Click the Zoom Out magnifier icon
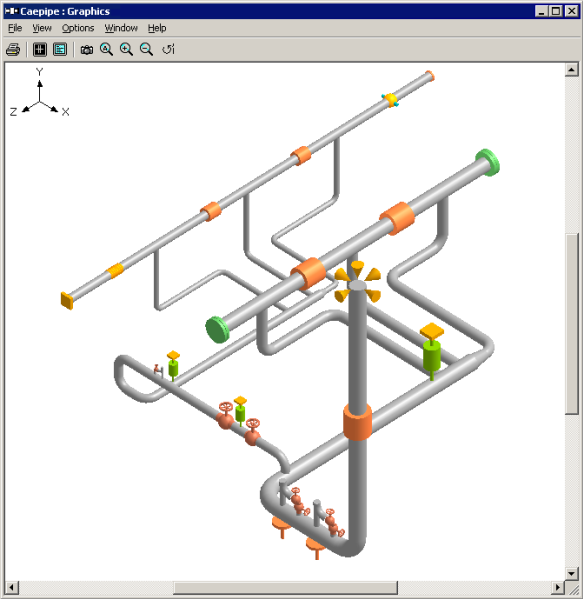This screenshot has height=600, width=584. pos(146,49)
